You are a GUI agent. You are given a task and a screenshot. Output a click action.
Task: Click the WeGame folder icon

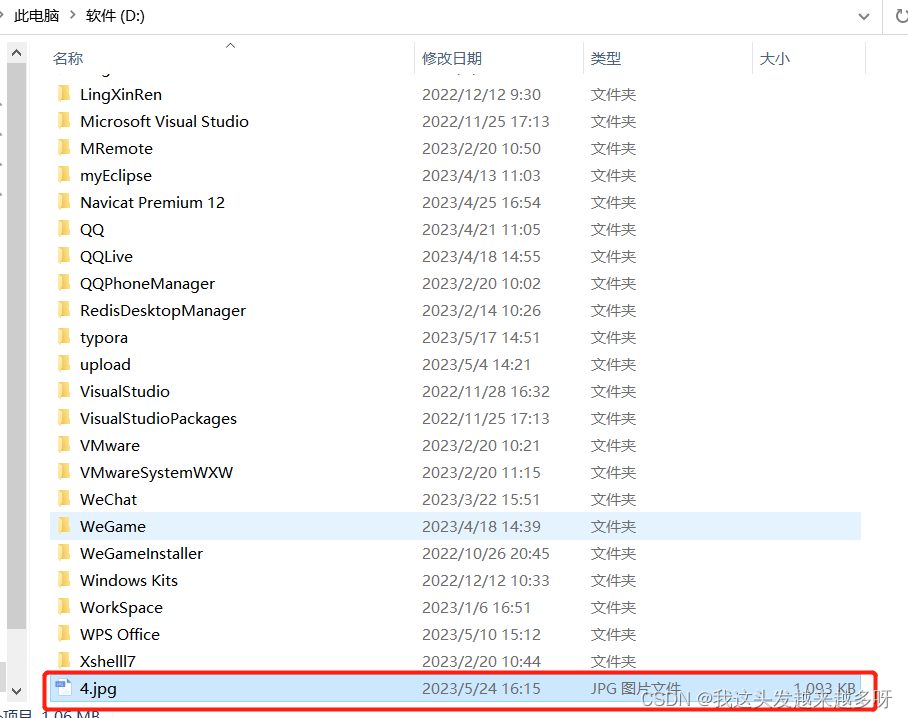coord(64,526)
